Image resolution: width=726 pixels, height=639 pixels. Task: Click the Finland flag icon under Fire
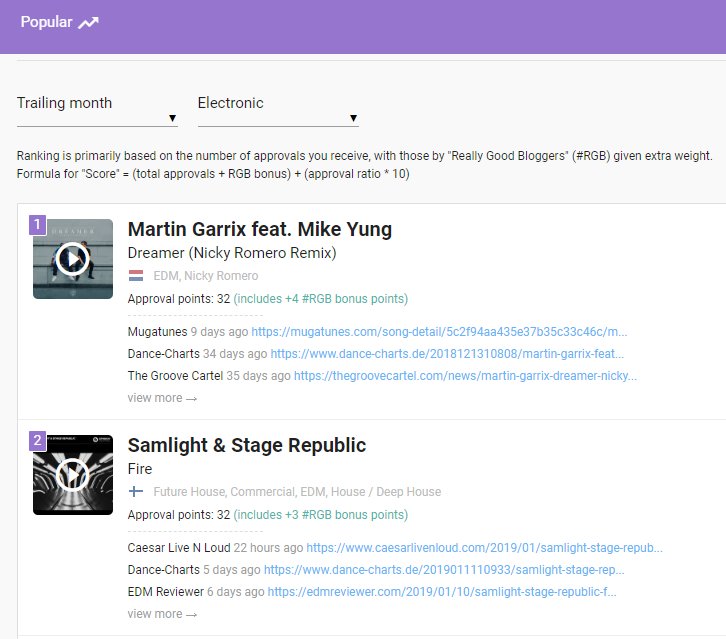coord(136,491)
